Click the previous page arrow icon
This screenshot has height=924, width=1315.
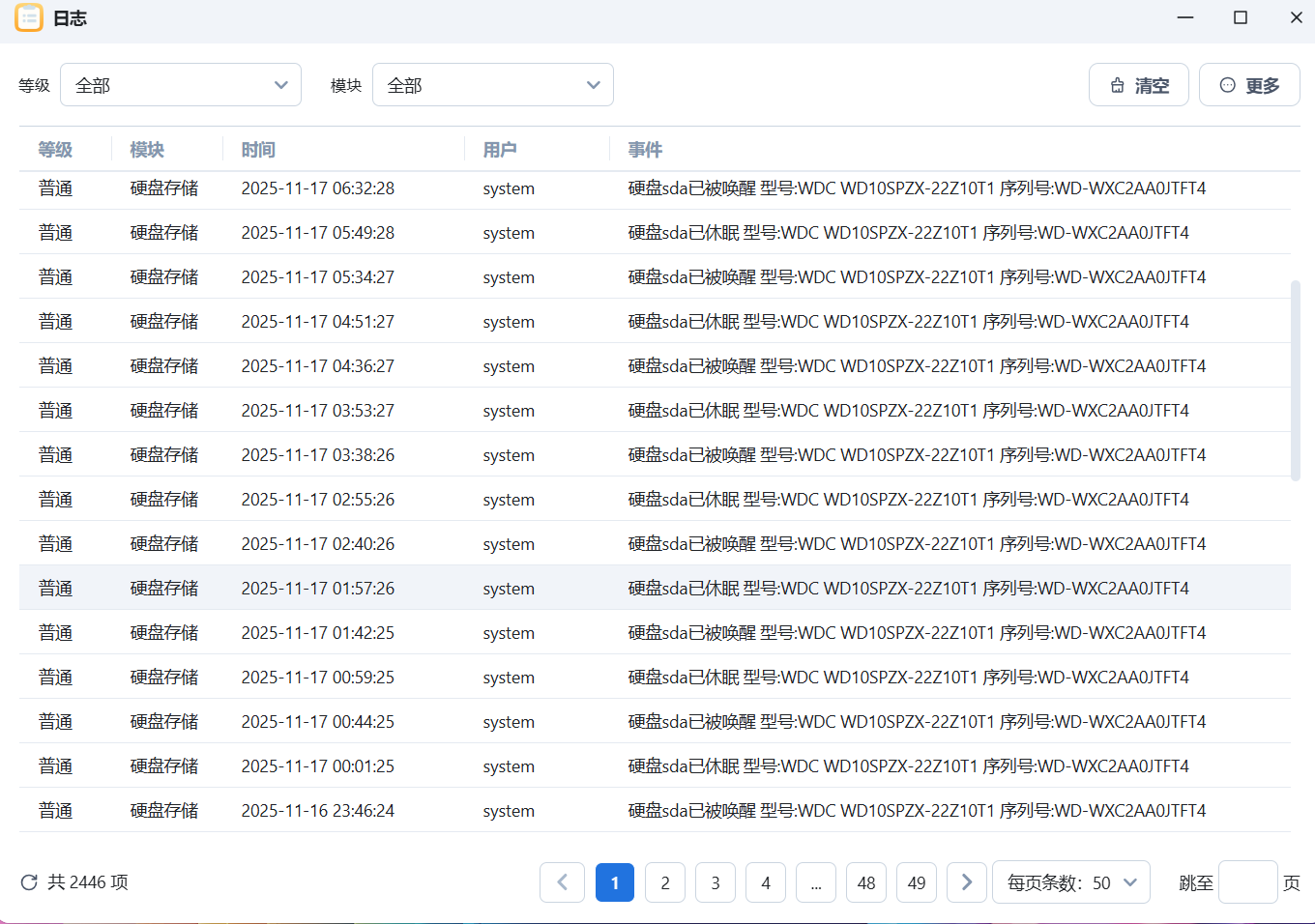click(562, 881)
